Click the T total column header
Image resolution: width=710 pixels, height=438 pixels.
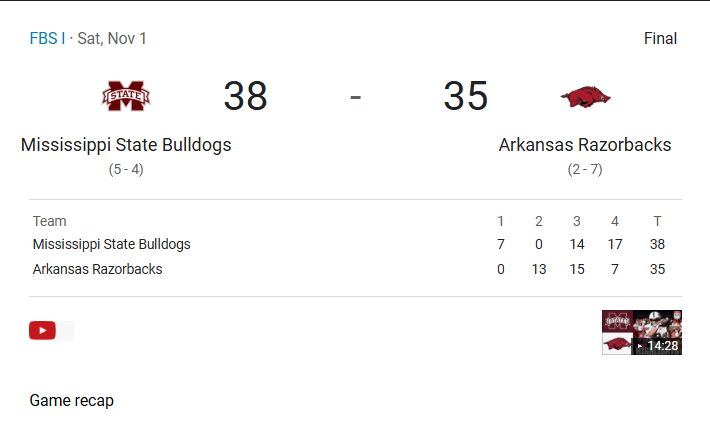(656, 221)
